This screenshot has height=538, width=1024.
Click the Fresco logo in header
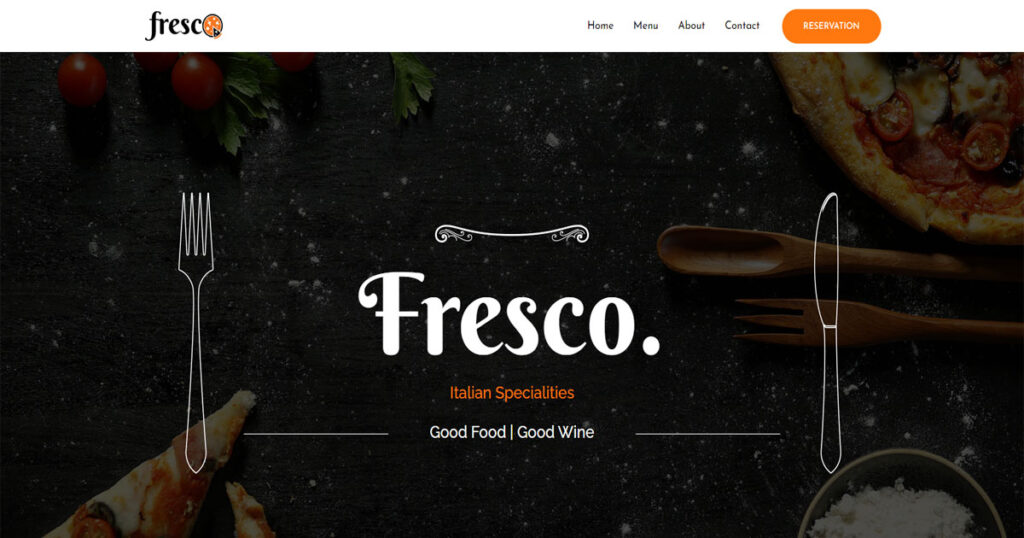[184, 26]
